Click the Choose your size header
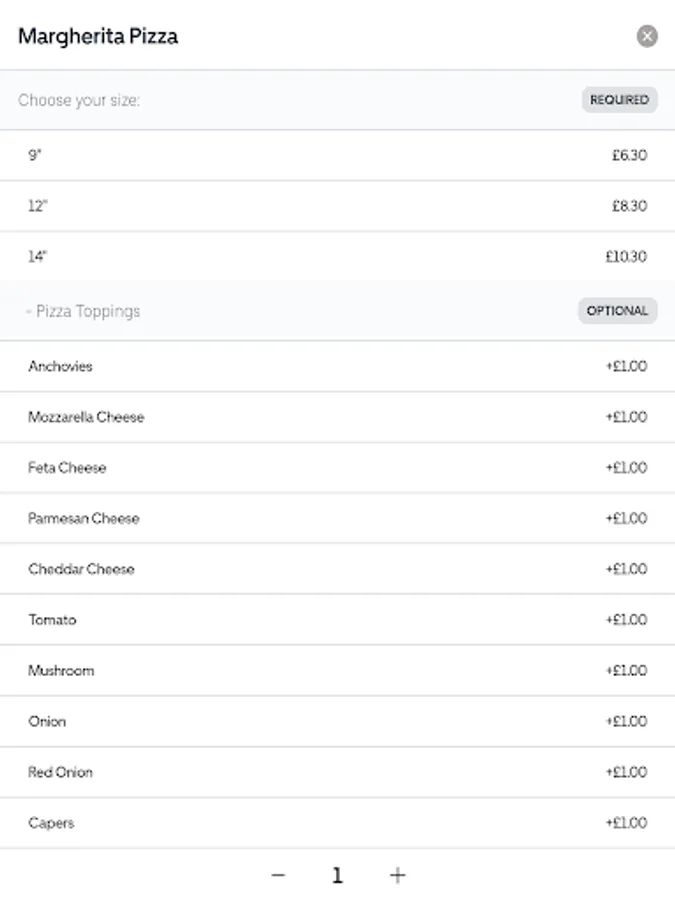Screen dimensions: 675x900 pyautogui.click(x=79, y=100)
